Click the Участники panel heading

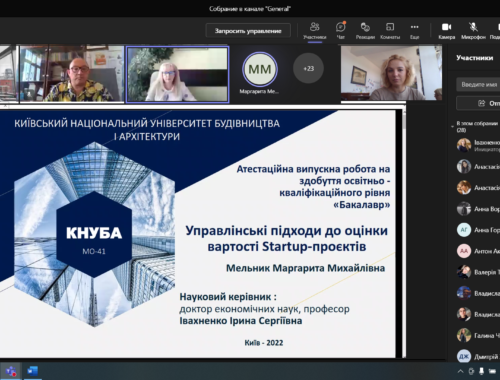tap(475, 58)
